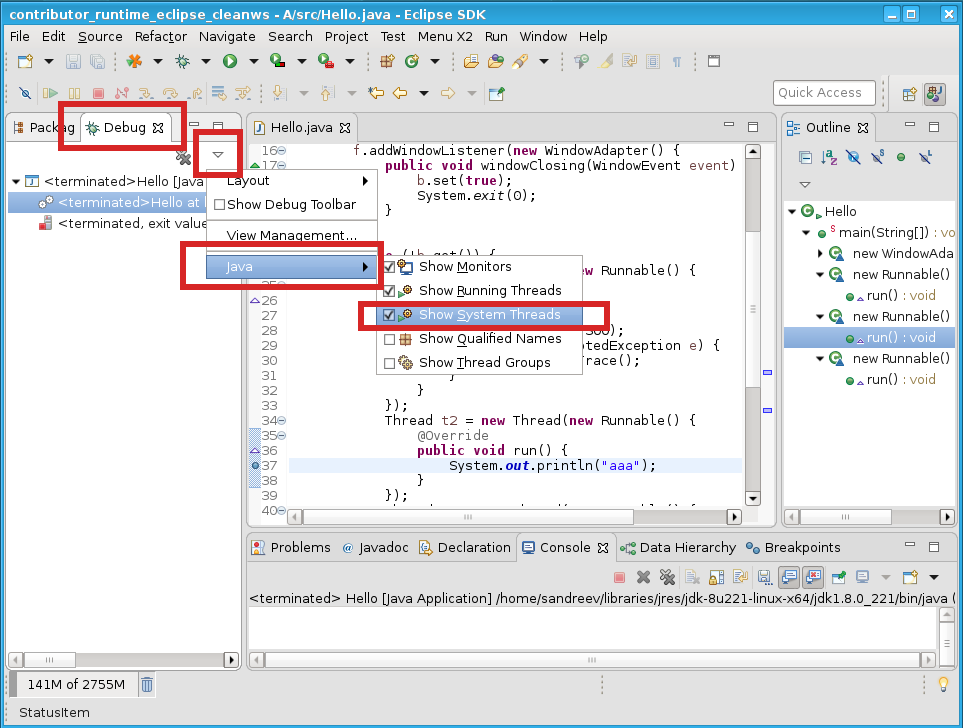
Task: Click the green Run button
Action: coord(230,61)
